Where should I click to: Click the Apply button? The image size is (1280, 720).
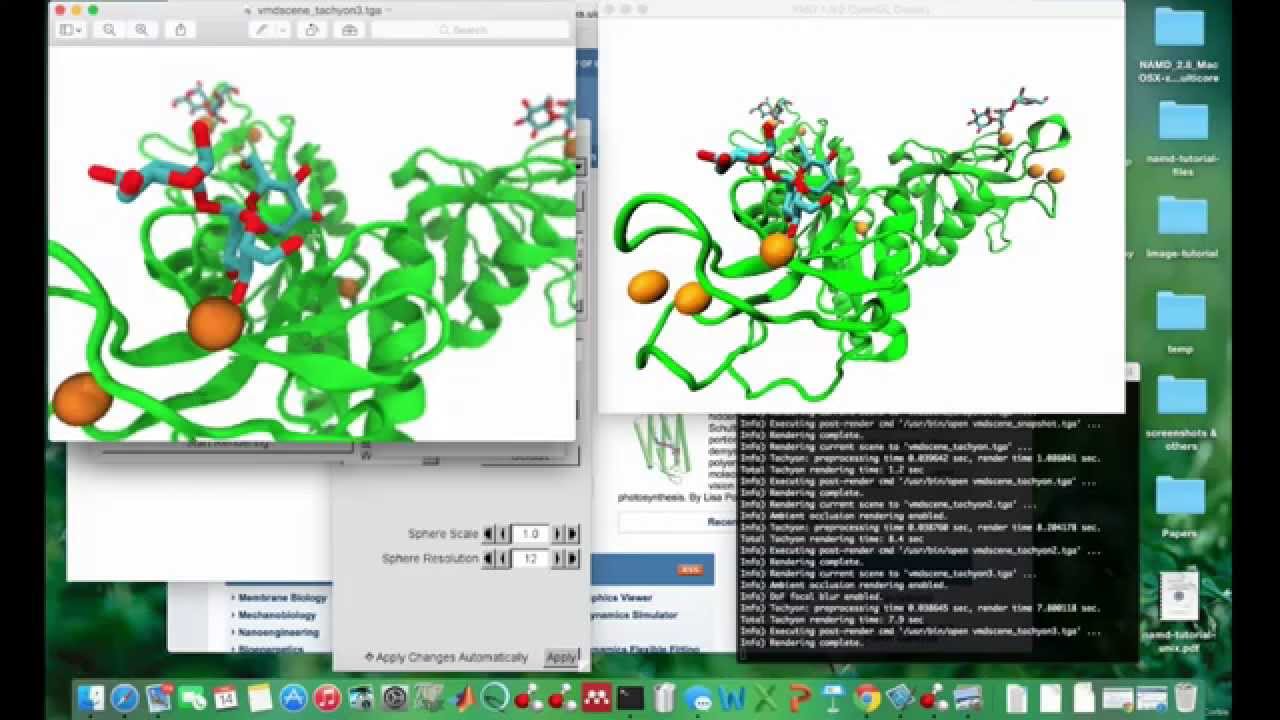[561, 657]
